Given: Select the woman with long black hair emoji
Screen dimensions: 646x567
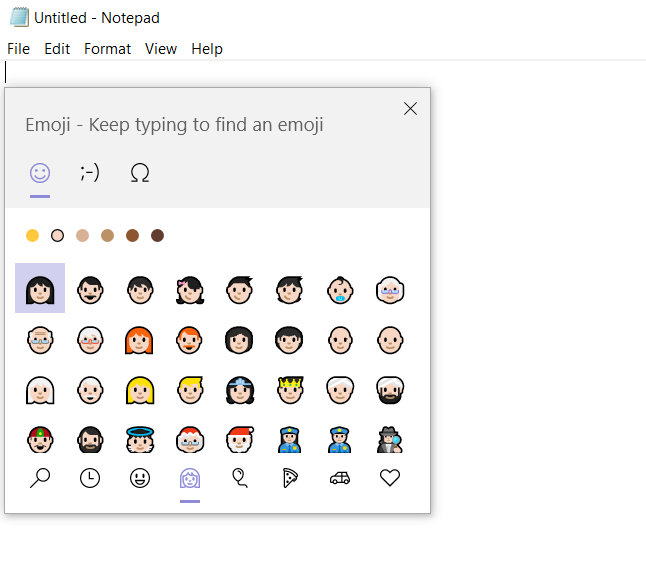Looking at the screenshot, I should tap(40, 288).
